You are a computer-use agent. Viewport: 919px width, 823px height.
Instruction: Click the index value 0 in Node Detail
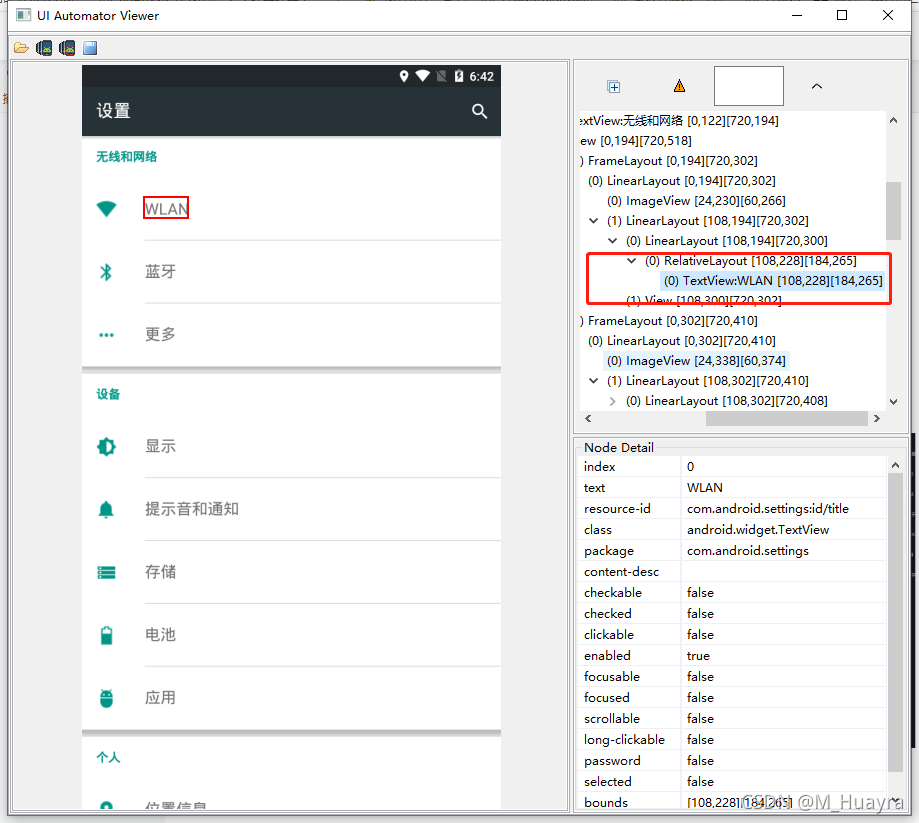click(690, 467)
